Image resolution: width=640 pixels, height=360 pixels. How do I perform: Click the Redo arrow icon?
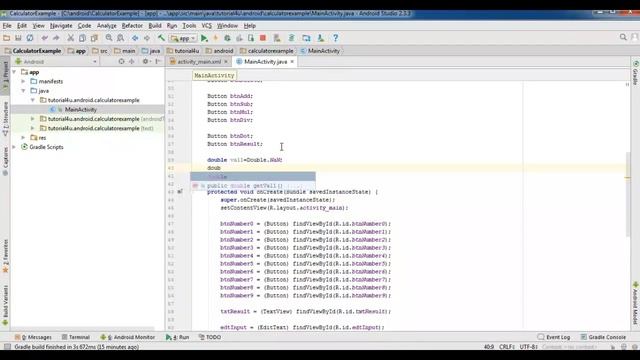(x=56, y=38)
